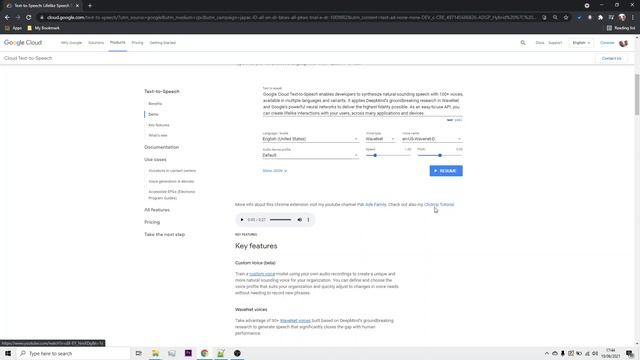This screenshot has height=360, width=640.
Task: Open the Chrome three-dot menu
Action: (x=633, y=18)
